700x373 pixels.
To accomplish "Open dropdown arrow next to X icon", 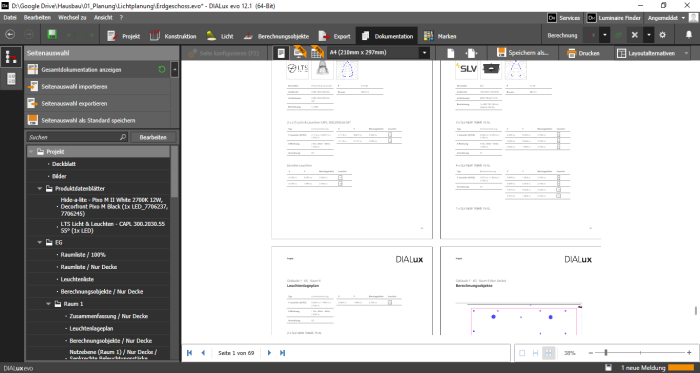I will (x=649, y=35).
